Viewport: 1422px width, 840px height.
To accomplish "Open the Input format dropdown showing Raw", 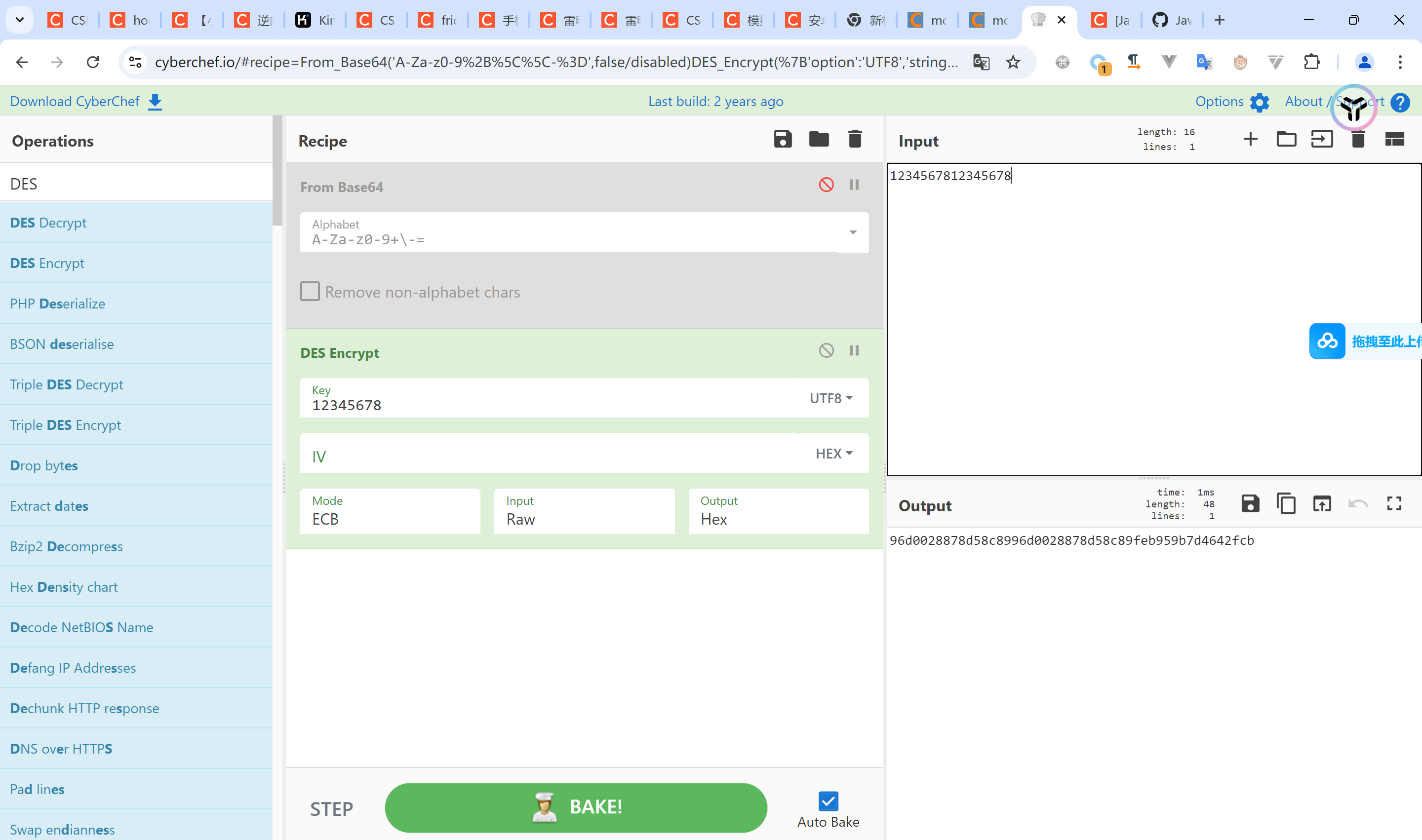I will (585, 511).
